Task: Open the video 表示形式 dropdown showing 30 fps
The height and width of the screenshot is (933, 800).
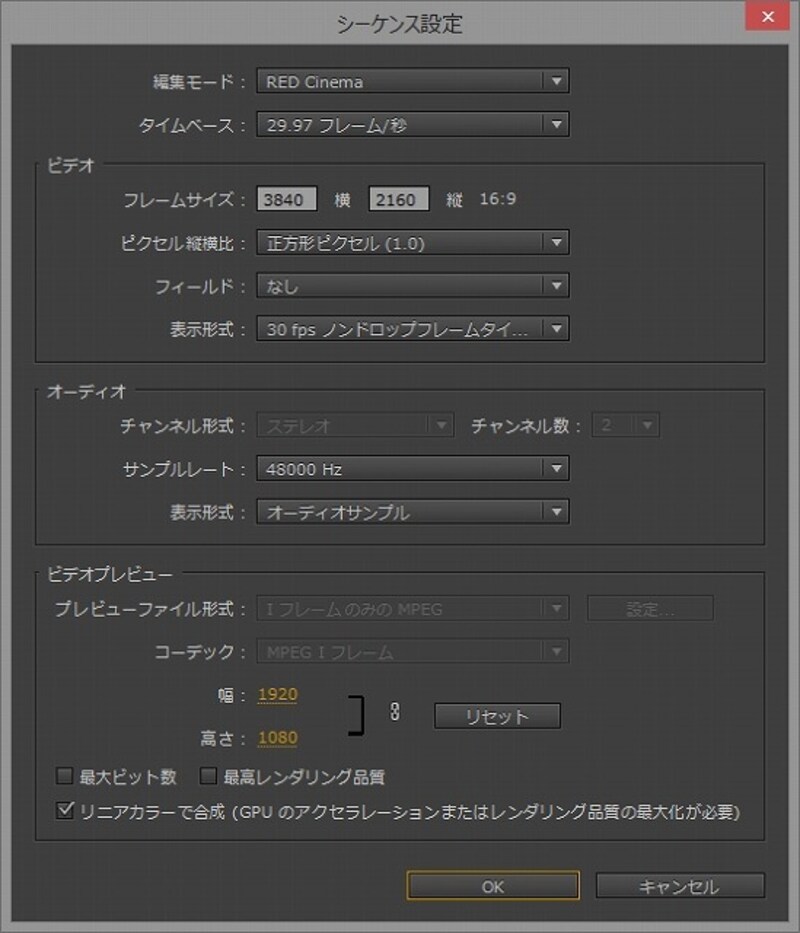Action: tap(412, 329)
